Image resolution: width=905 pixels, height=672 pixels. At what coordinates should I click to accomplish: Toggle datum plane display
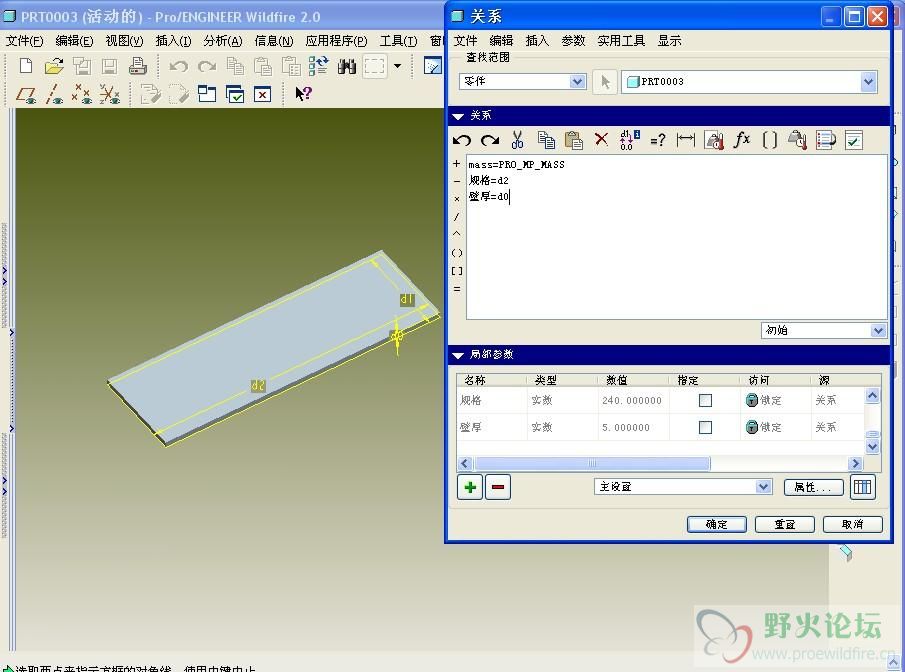click(x=27, y=94)
